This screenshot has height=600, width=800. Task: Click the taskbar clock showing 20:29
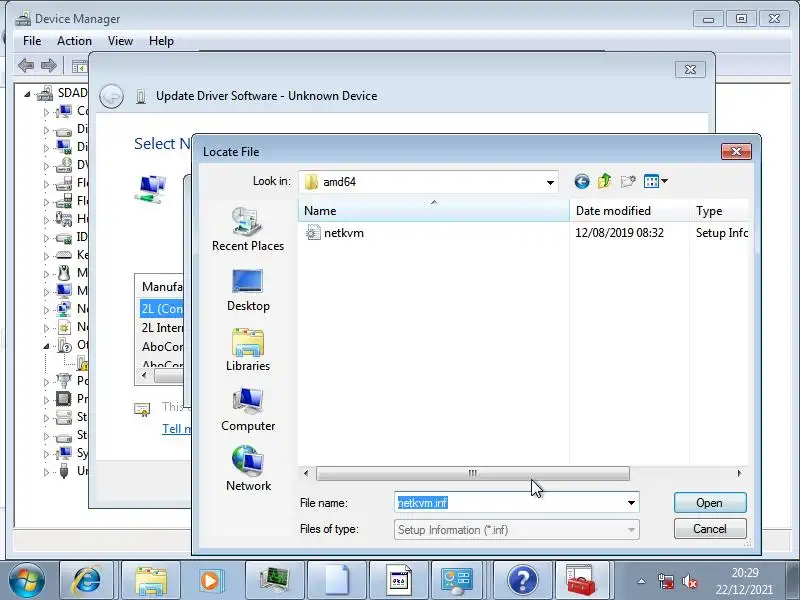pos(745,581)
